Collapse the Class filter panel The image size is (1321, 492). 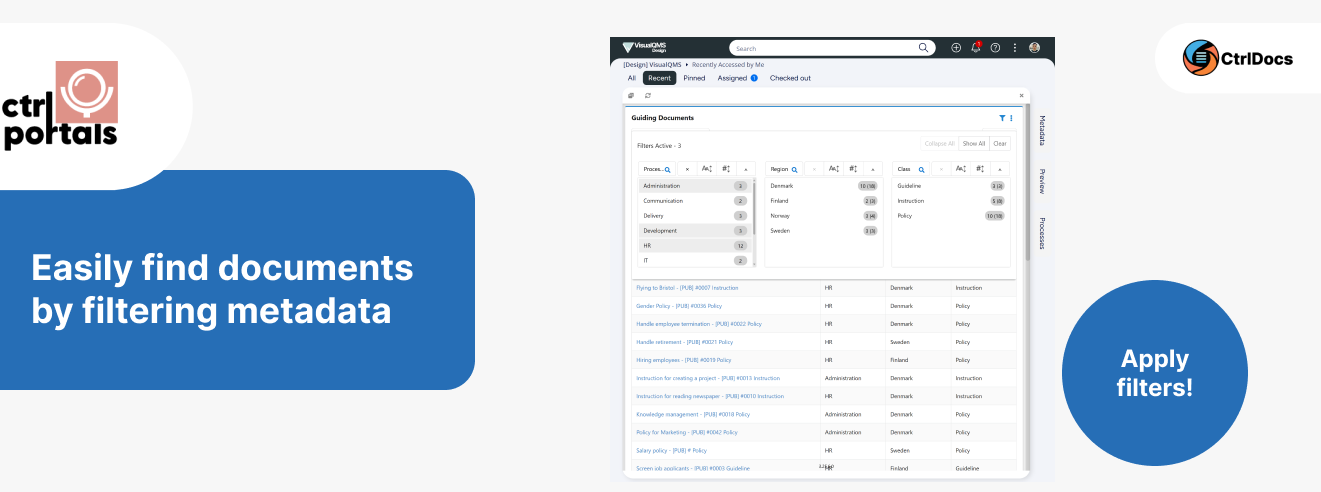[999, 170]
